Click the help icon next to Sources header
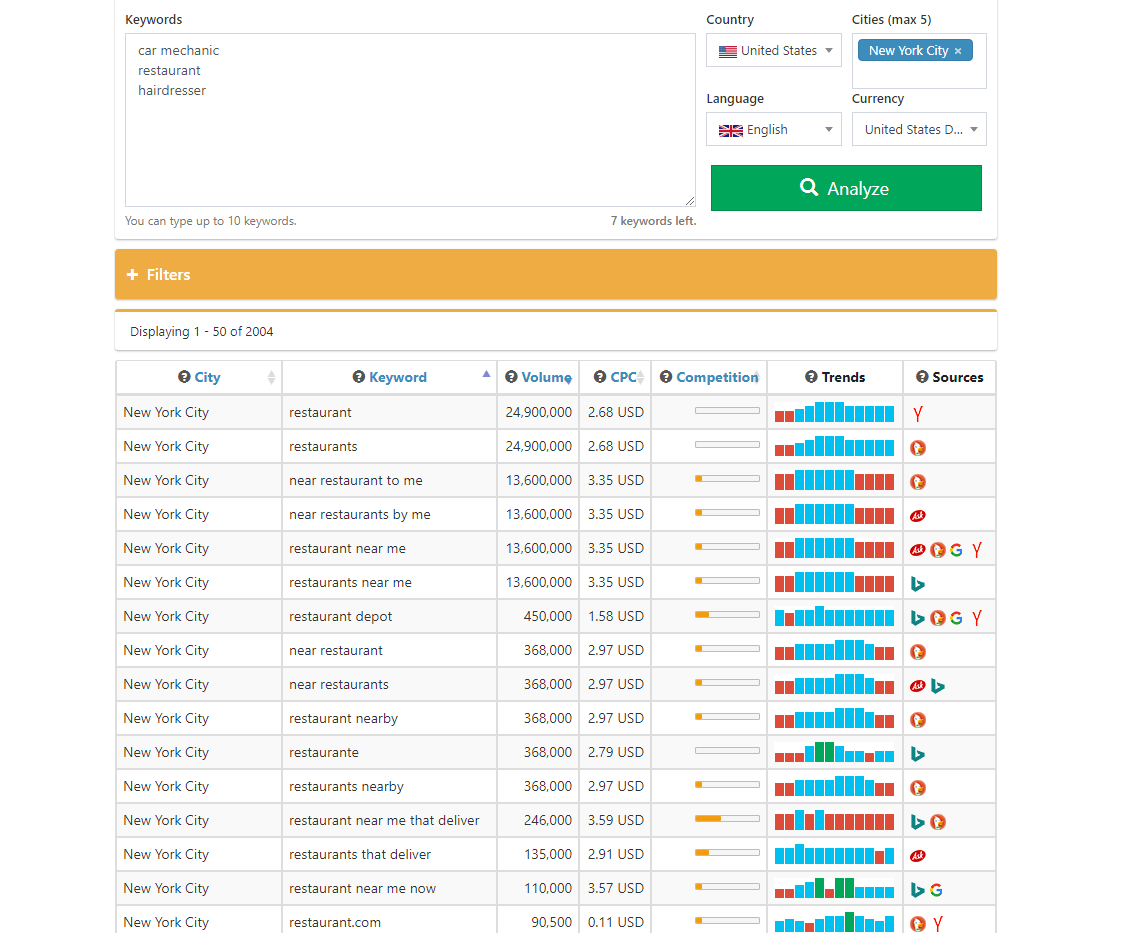1121x933 pixels. pos(922,377)
